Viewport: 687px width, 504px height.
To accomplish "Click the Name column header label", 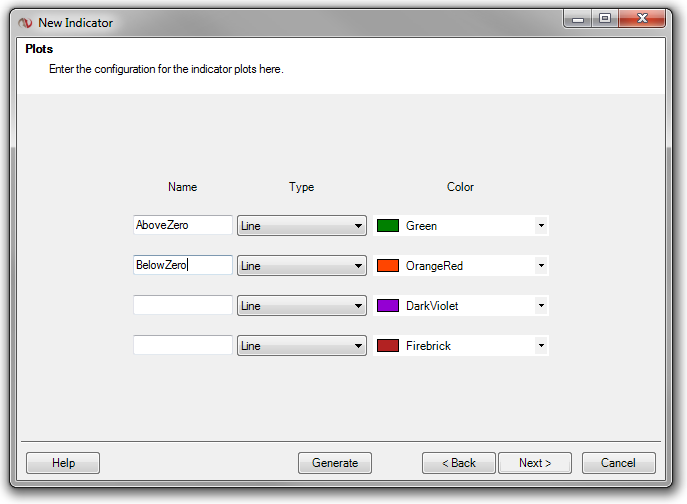I will click(182, 187).
